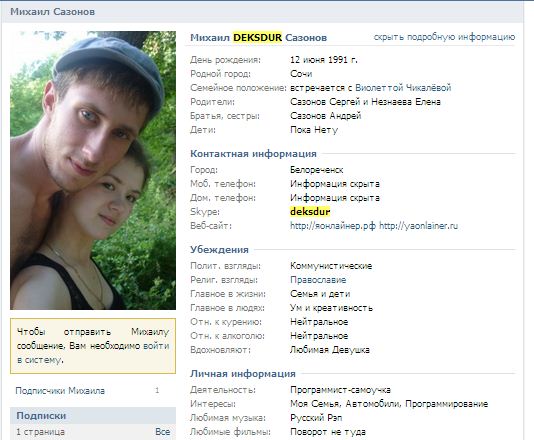
Task: Click 'скрыть подробную информацию' link
Action: (x=444, y=37)
